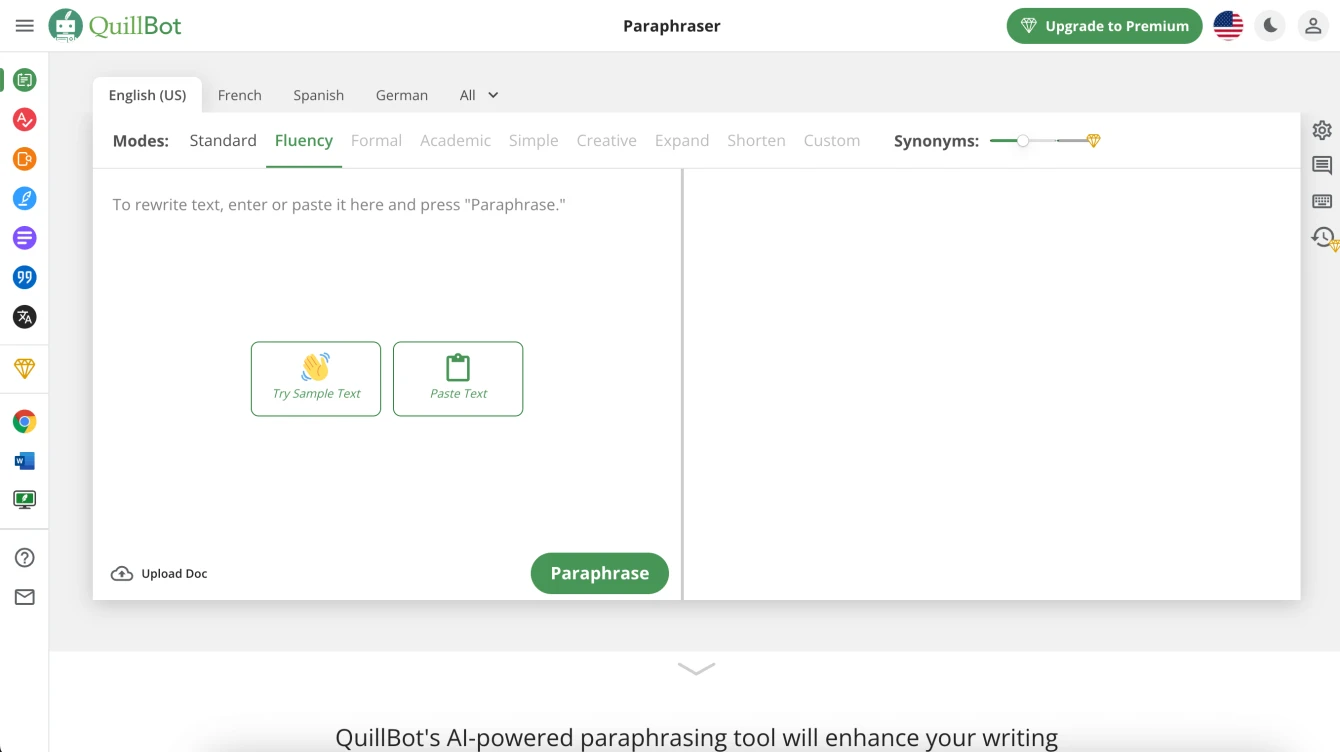Viewport: 1340px width, 752px height.
Task: Open the Word add-in icon
Action: 25,461
